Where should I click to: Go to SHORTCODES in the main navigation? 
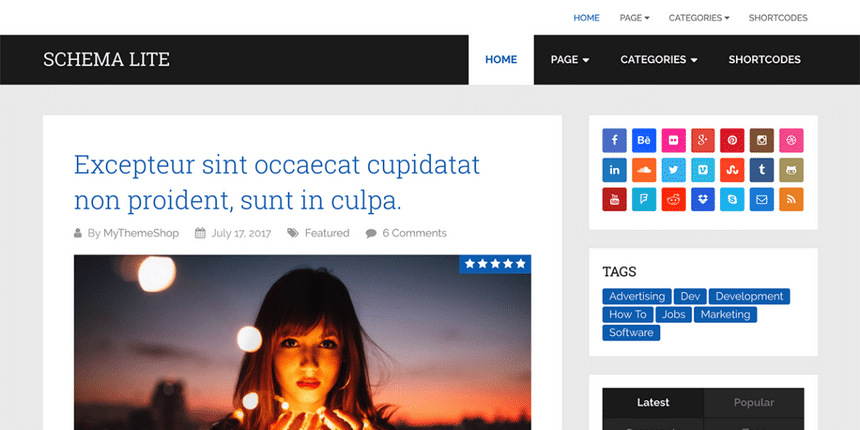pos(765,60)
